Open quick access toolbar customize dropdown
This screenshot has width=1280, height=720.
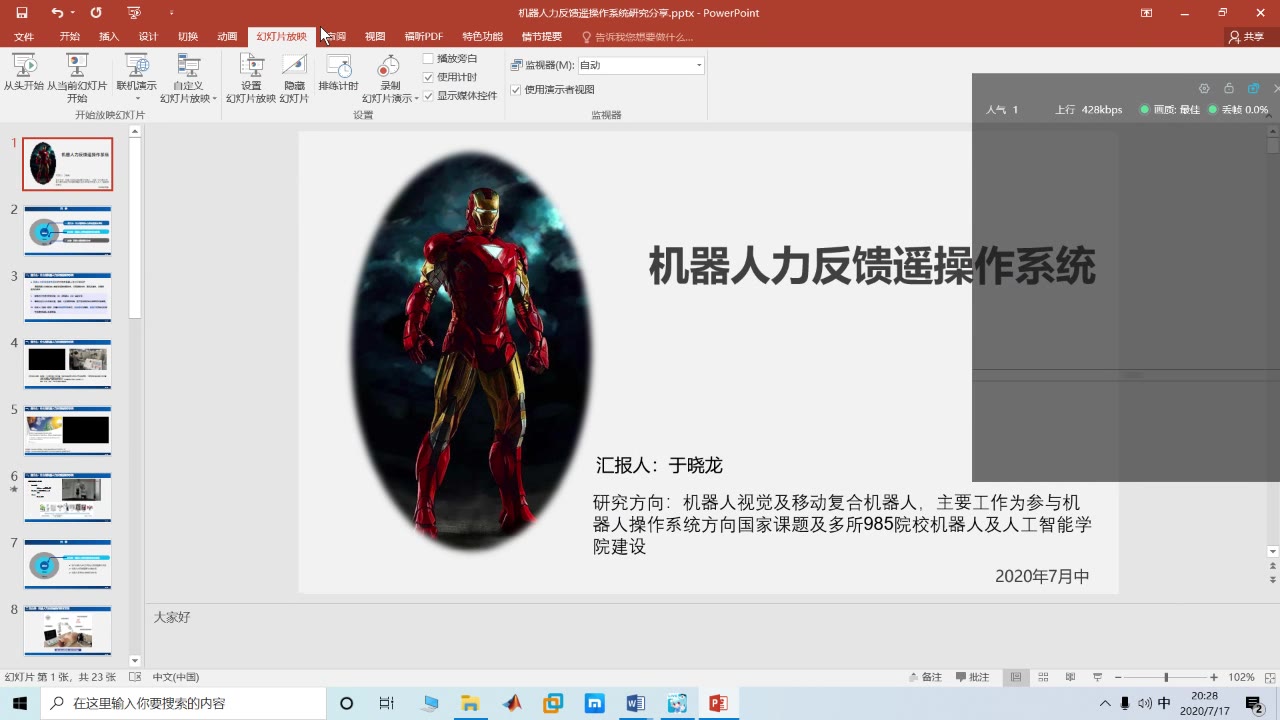coord(171,13)
